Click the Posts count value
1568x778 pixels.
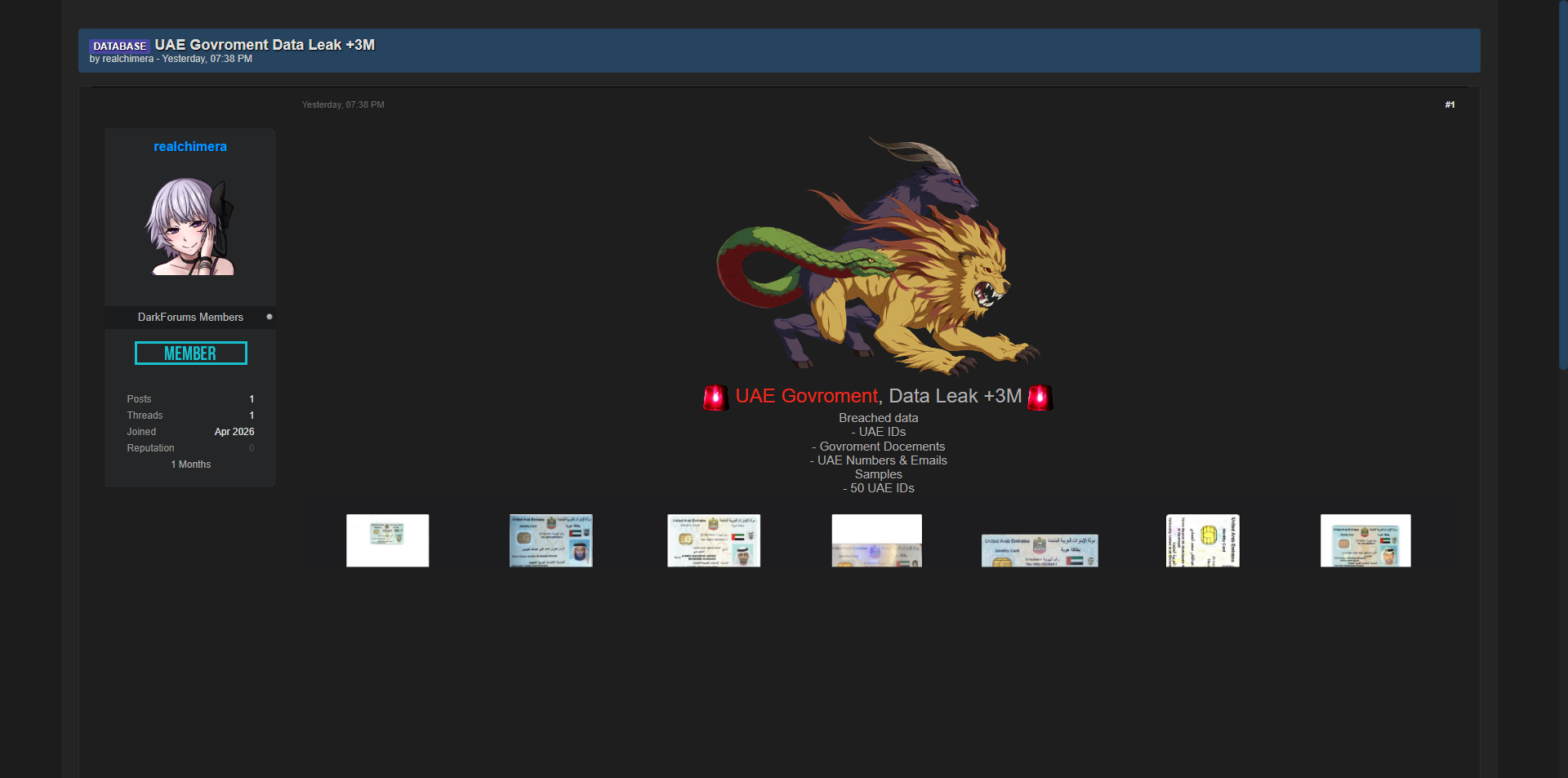[252, 399]
